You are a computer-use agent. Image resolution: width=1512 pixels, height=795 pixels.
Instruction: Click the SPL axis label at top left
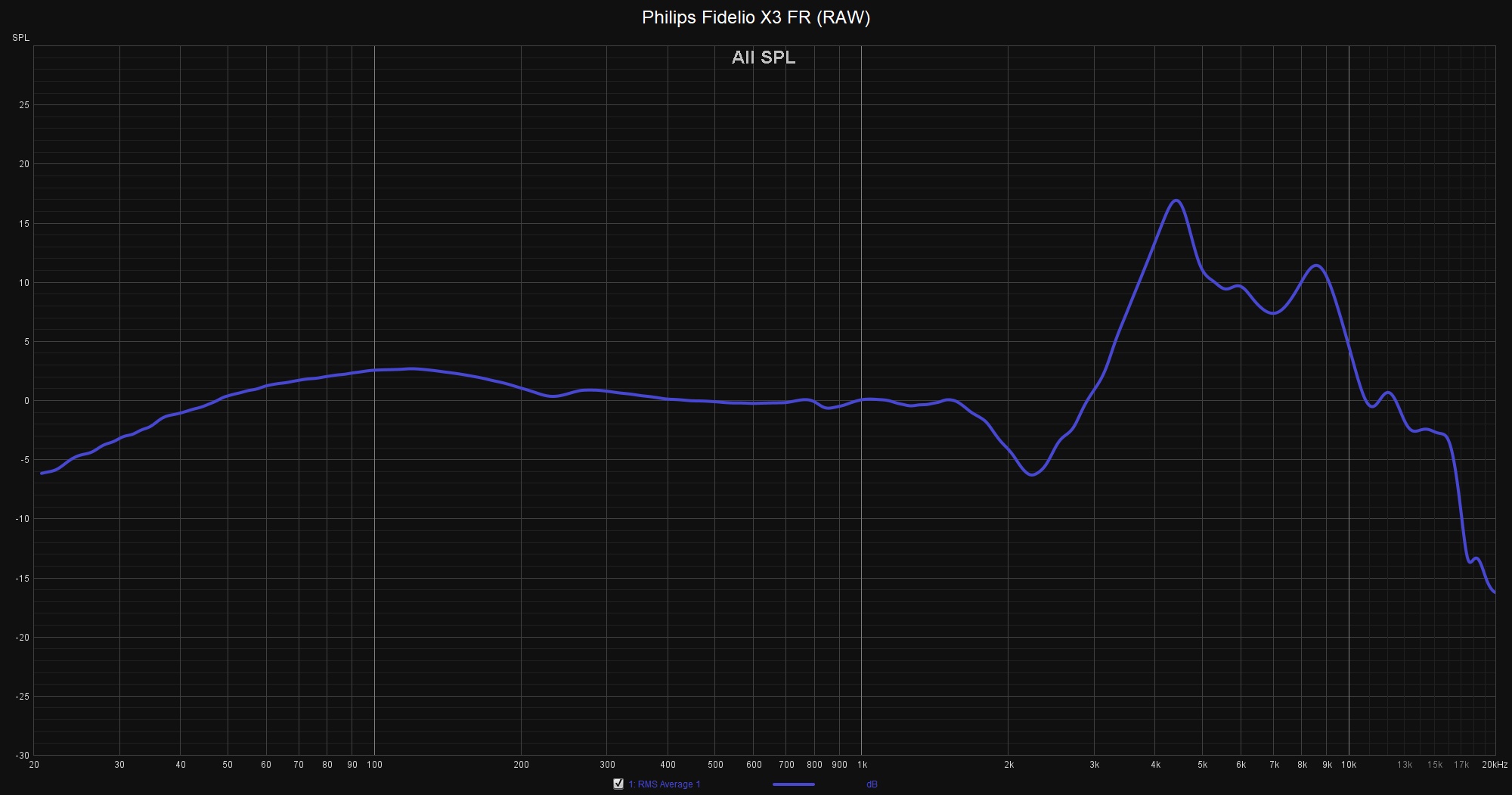(x=20, y=38)
